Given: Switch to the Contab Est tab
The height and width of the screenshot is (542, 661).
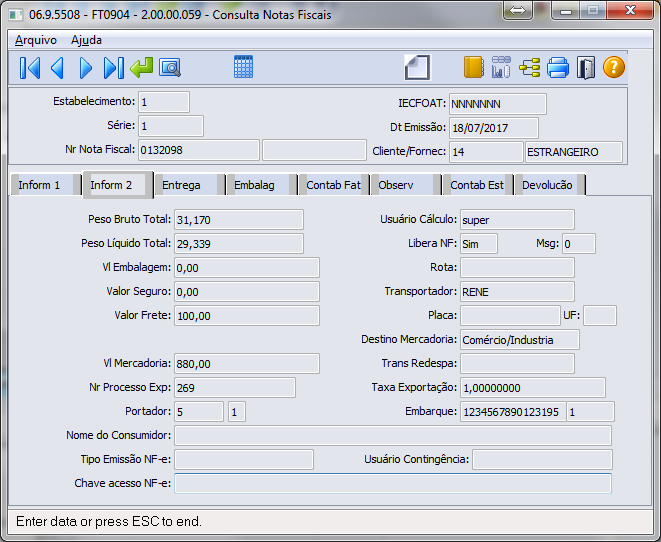Looking at the screenshot, I should (478, 185).
